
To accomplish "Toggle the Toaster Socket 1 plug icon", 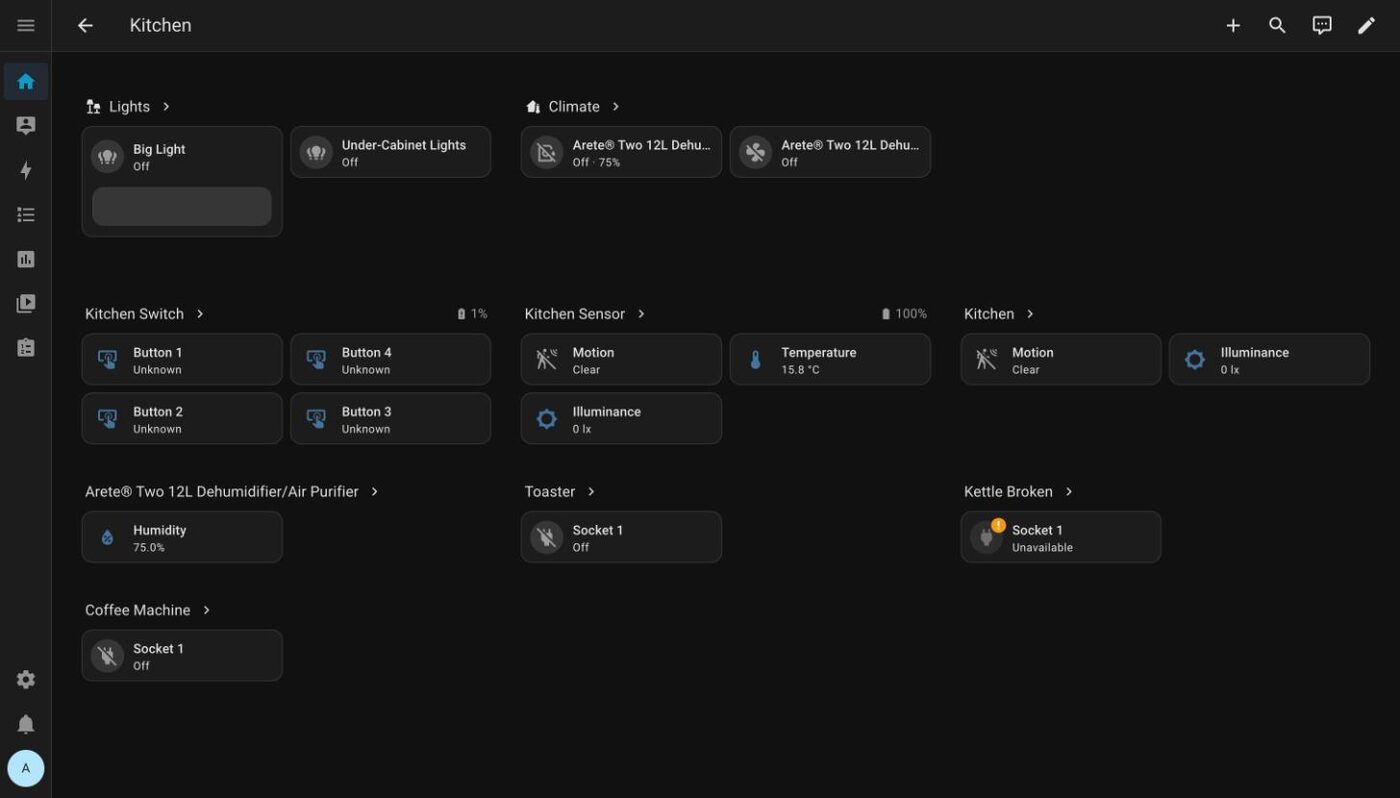I will (x=546, y=538).
